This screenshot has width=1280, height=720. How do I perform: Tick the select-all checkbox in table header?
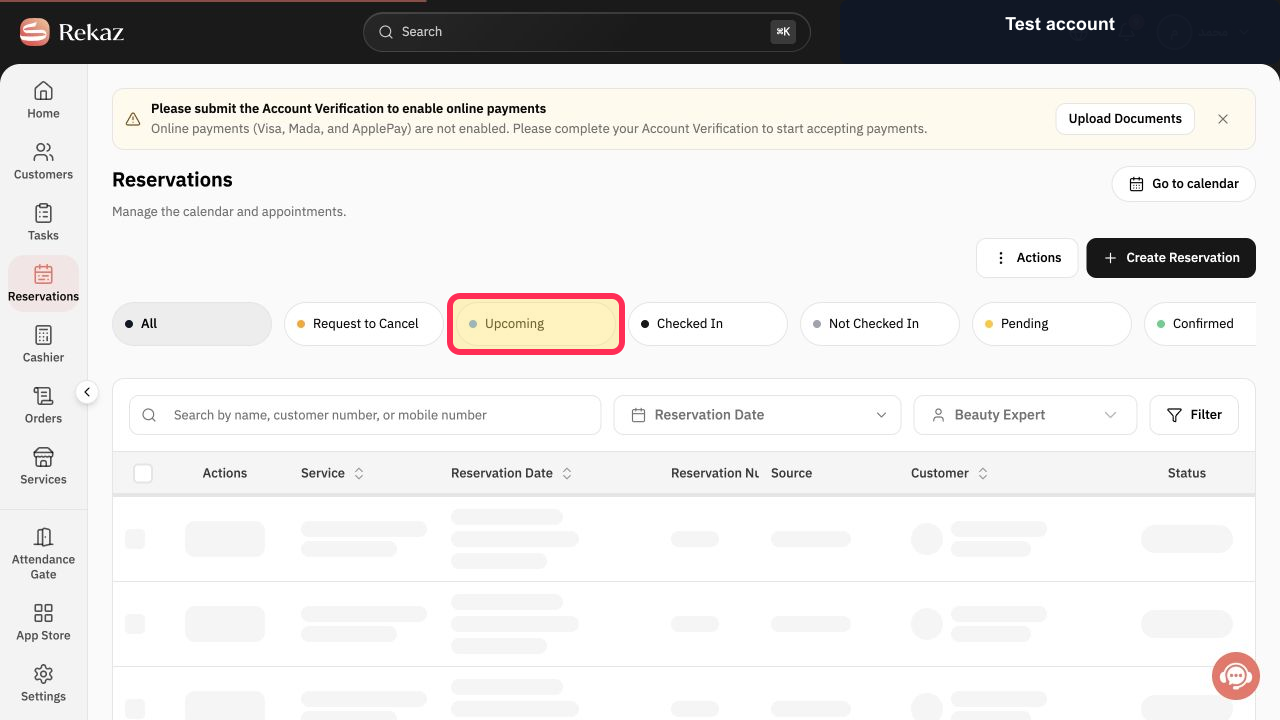[x=143, y=473]
